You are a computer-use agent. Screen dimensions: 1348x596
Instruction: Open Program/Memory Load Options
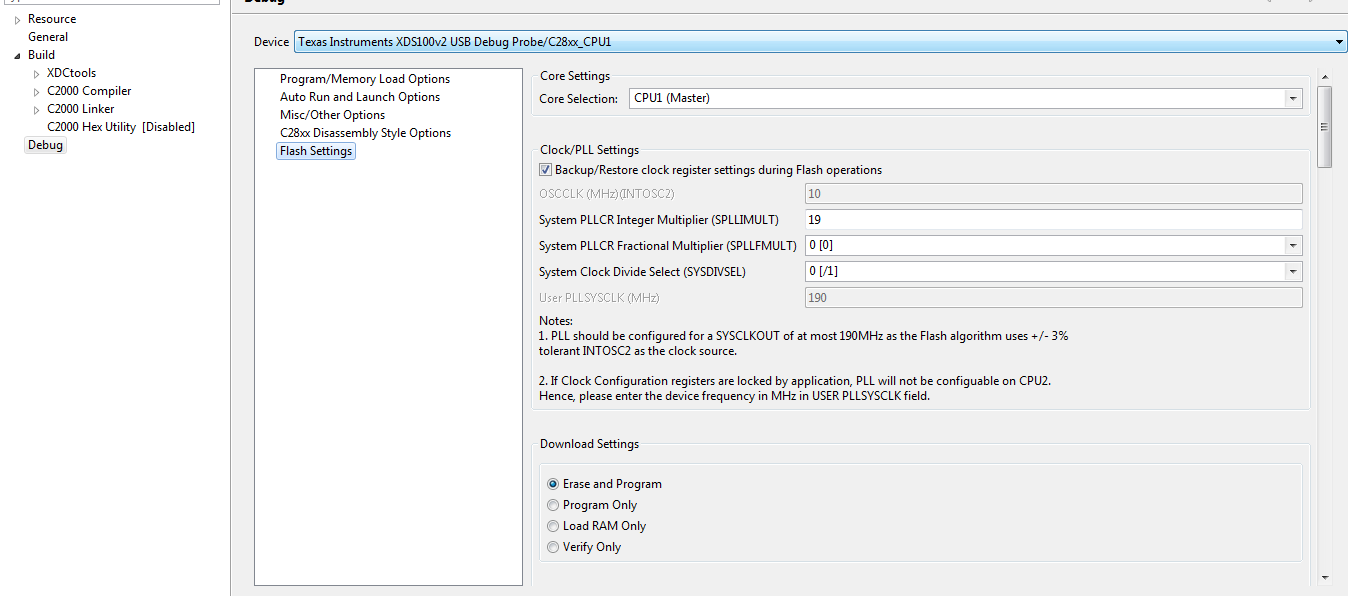pyautogui.click(x=364, y=79)
